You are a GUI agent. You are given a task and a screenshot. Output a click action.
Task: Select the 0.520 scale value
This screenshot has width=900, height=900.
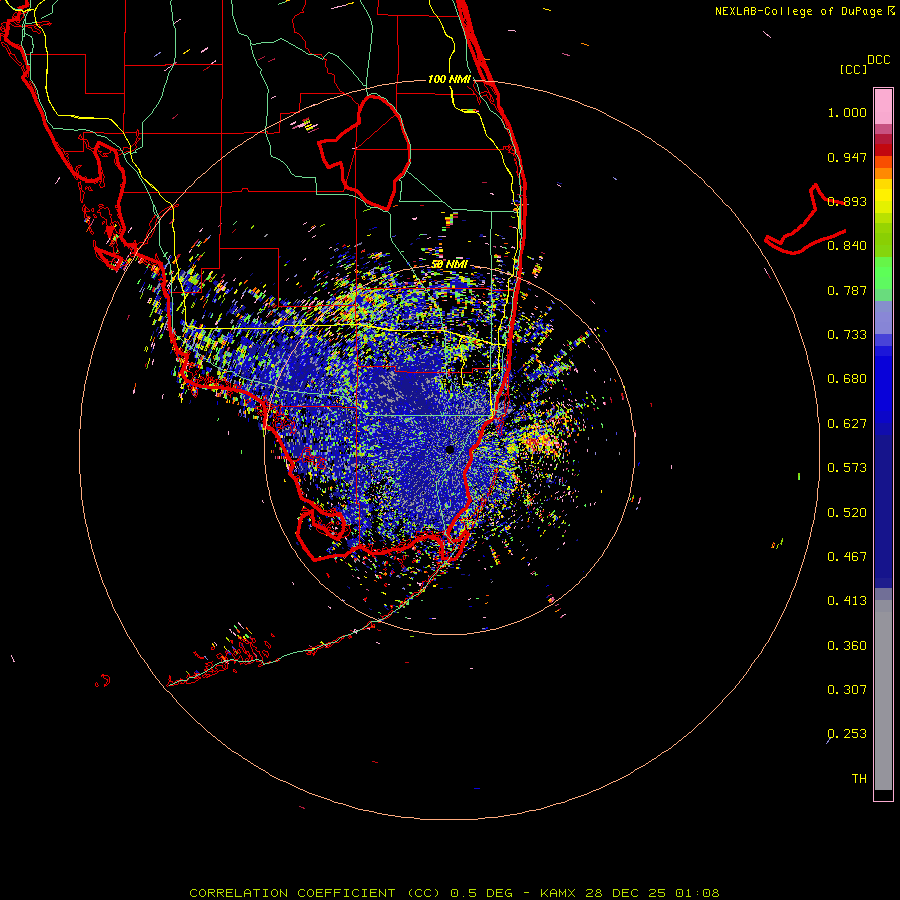pyautogui.click(x=847, y=513)
